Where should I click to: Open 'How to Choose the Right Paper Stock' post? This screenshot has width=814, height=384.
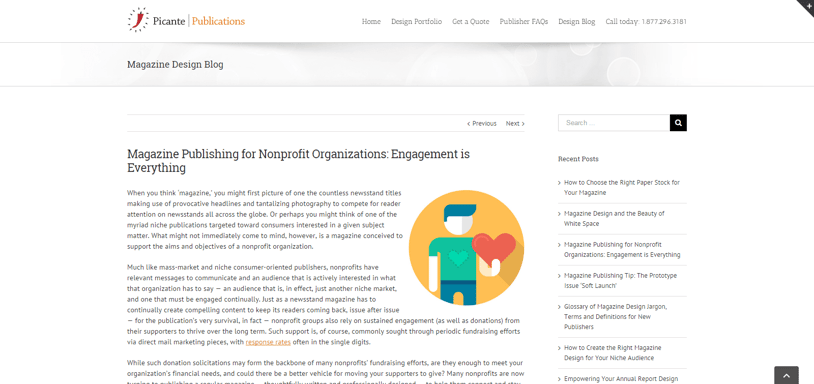pos(621,187)
